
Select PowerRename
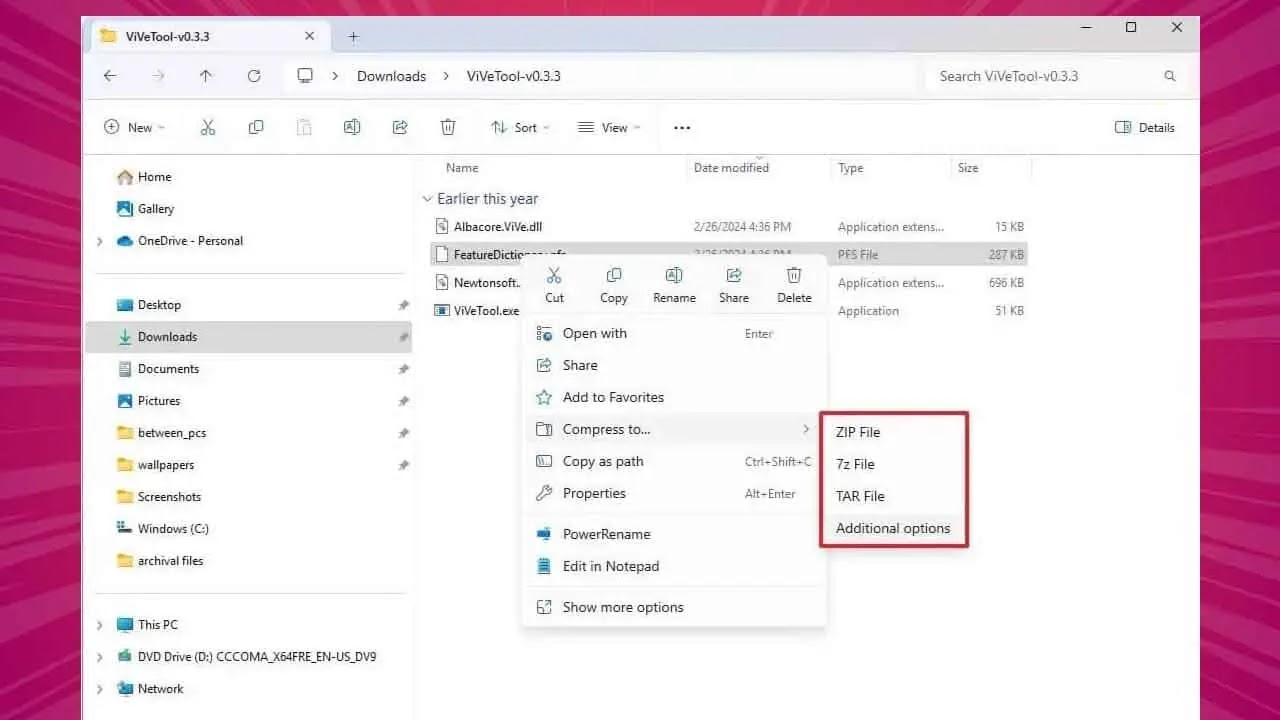click(x=674, y=534)
